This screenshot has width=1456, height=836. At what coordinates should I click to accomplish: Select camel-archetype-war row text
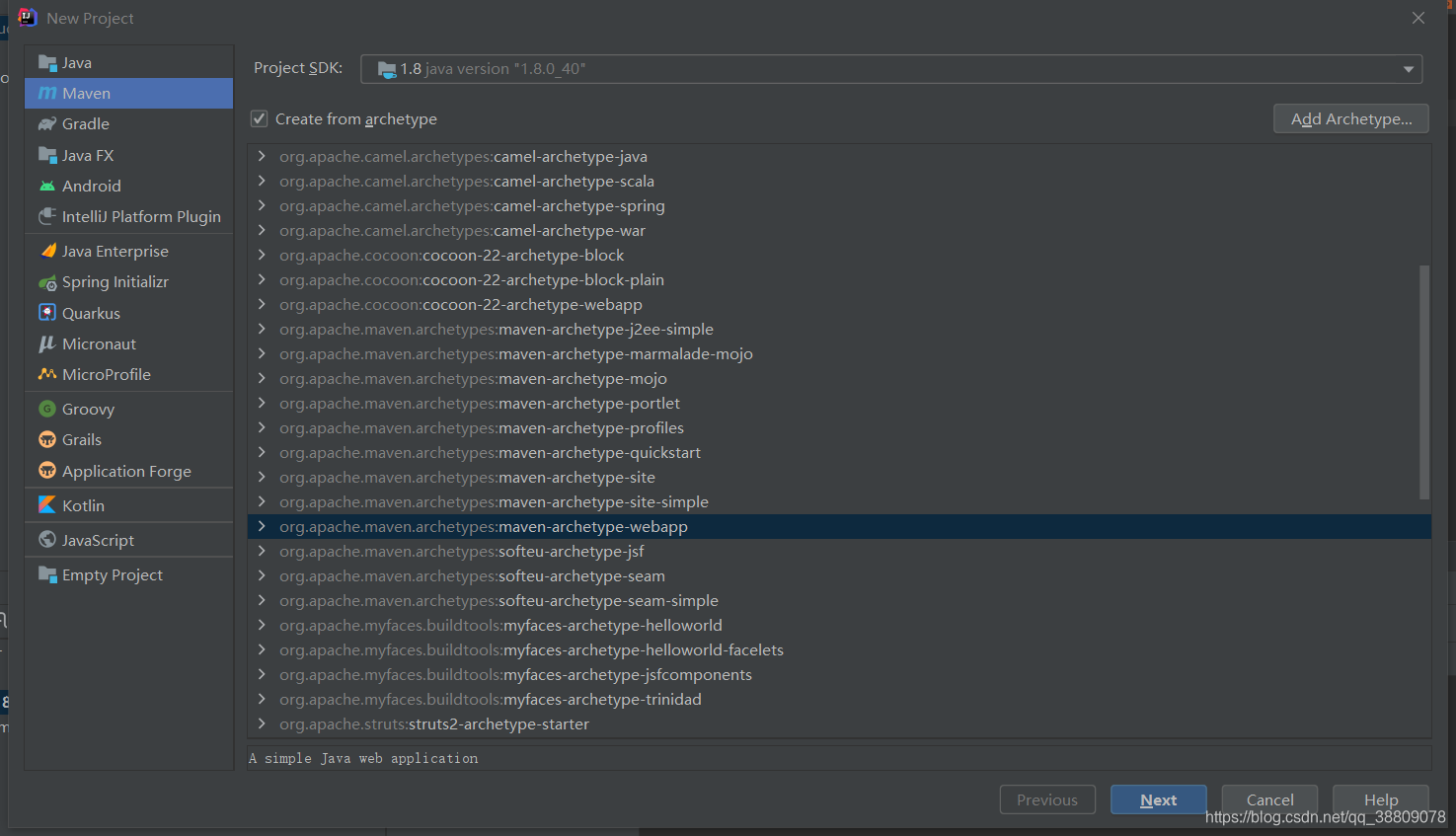[x=462, y=231]
